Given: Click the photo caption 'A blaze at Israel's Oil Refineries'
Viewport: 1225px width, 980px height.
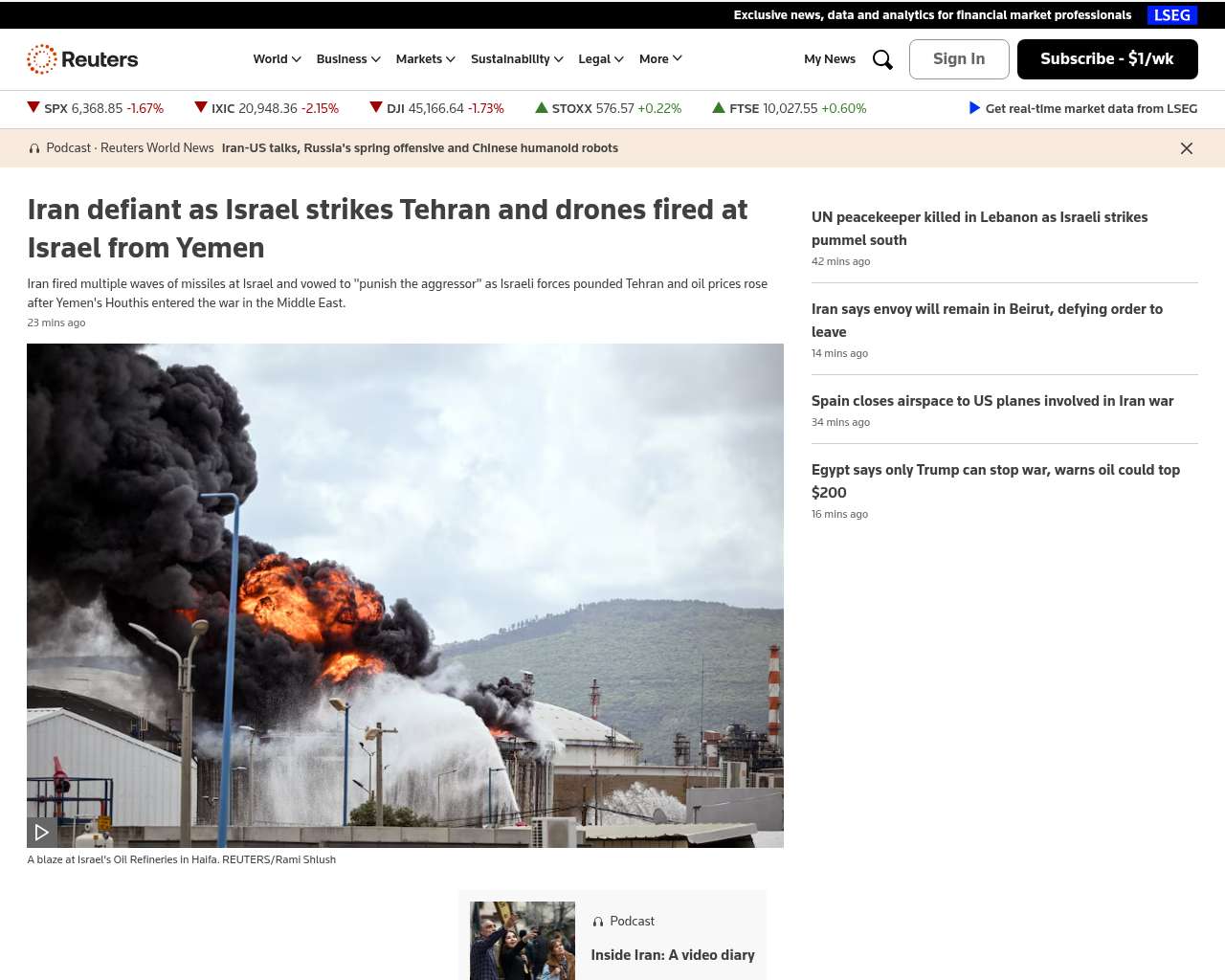Looking at the screenshot, I should (182, 859).
